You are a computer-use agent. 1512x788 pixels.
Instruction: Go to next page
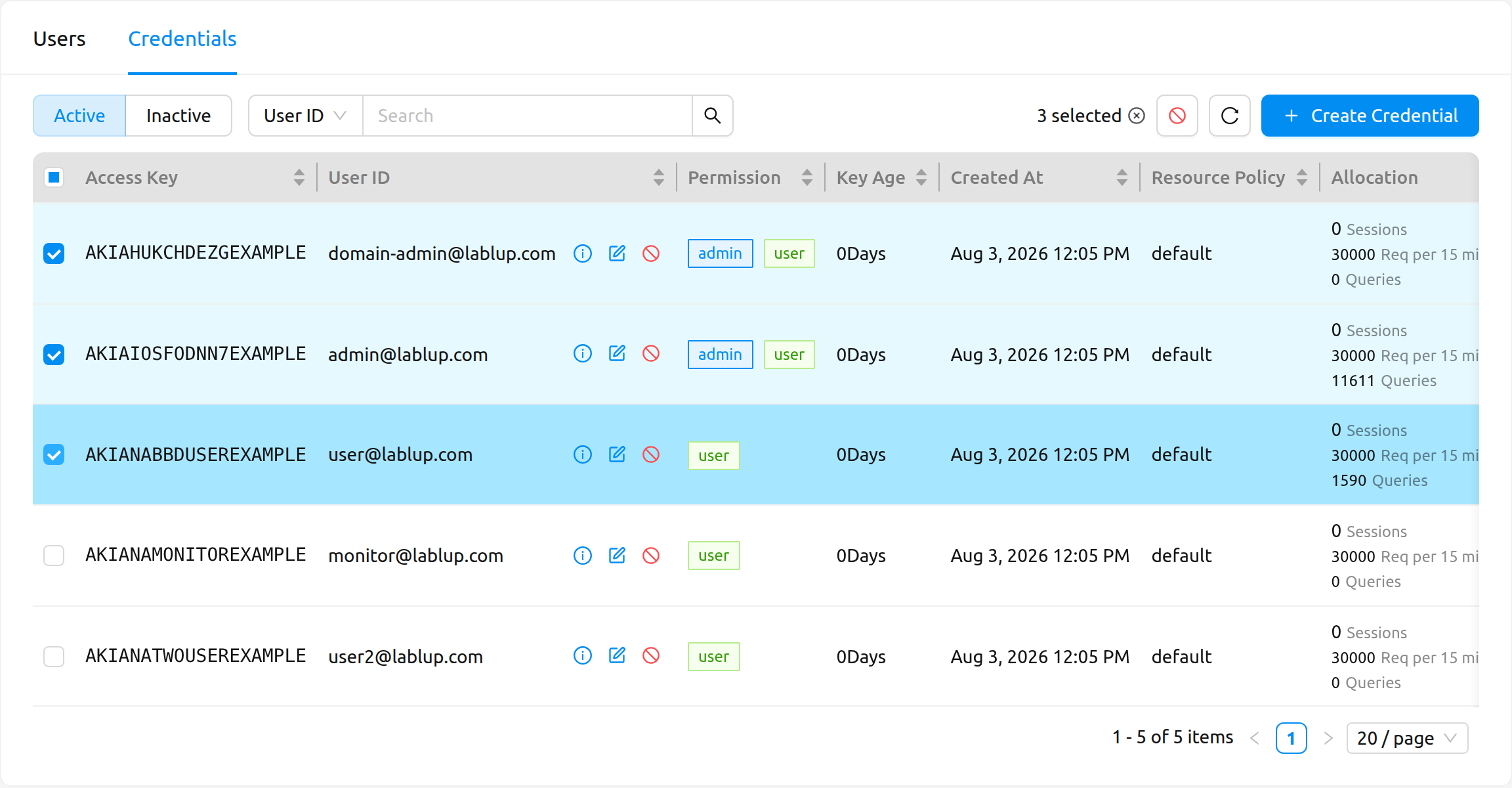tap(1328, 738)
